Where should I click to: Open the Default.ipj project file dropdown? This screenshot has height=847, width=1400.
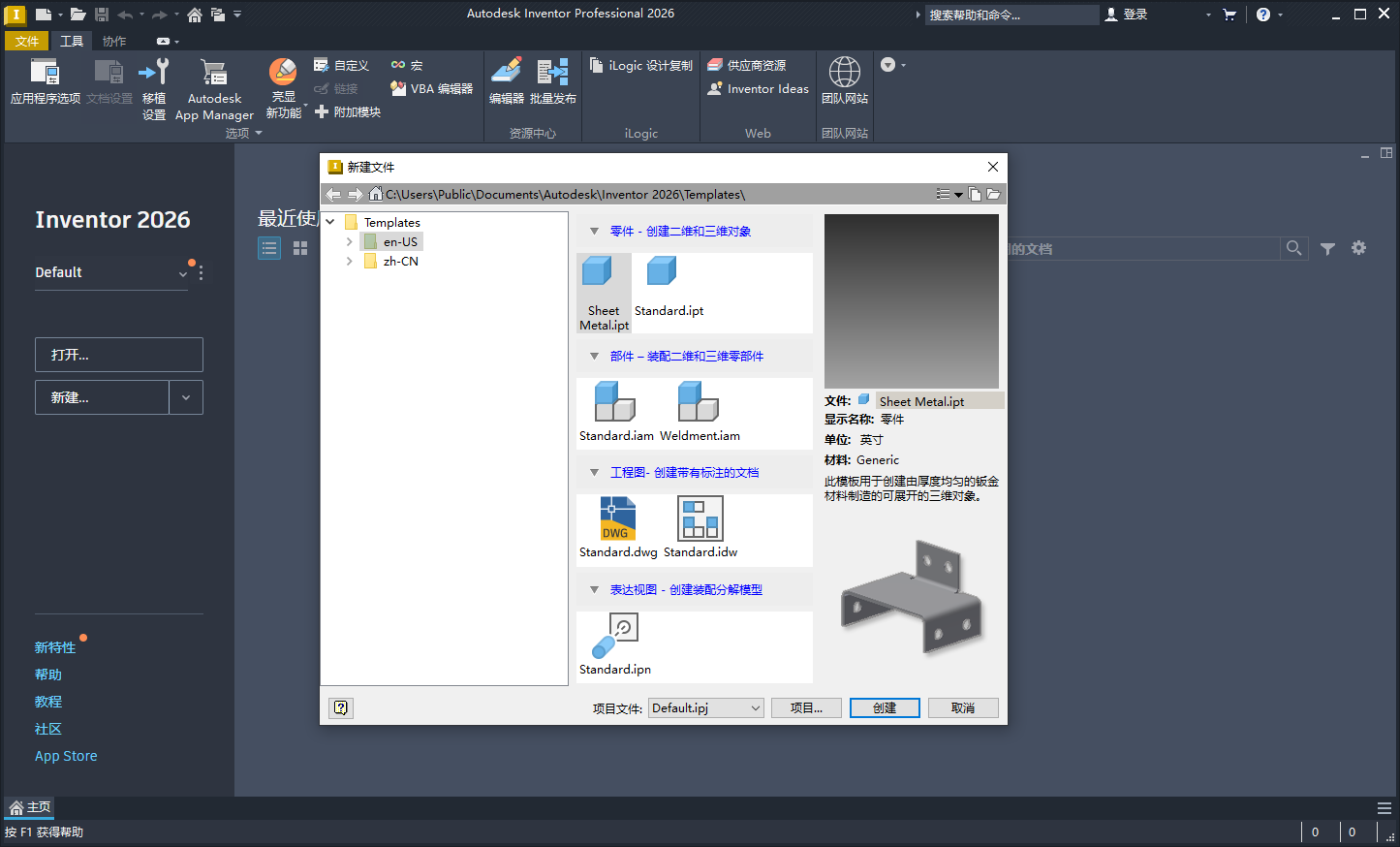tap(755, 707)
